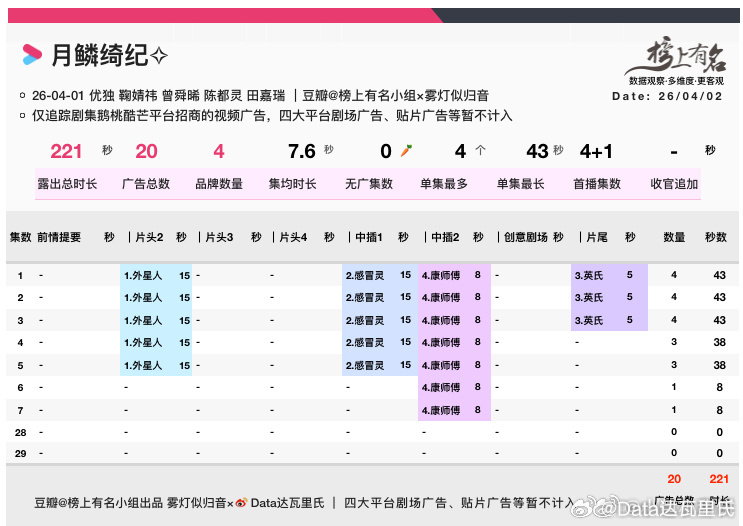Select the title 月鳞绮纪
This screenshot has width=743, height=526.
click(100, 55)
